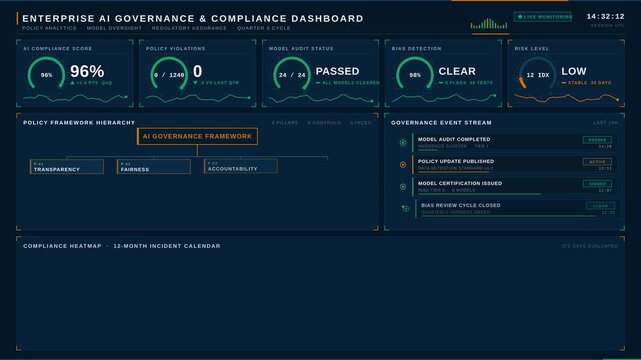Select the AI Governance Framework root node
Image resolution: width=641 pixels, height=360 pixels.
197,136
